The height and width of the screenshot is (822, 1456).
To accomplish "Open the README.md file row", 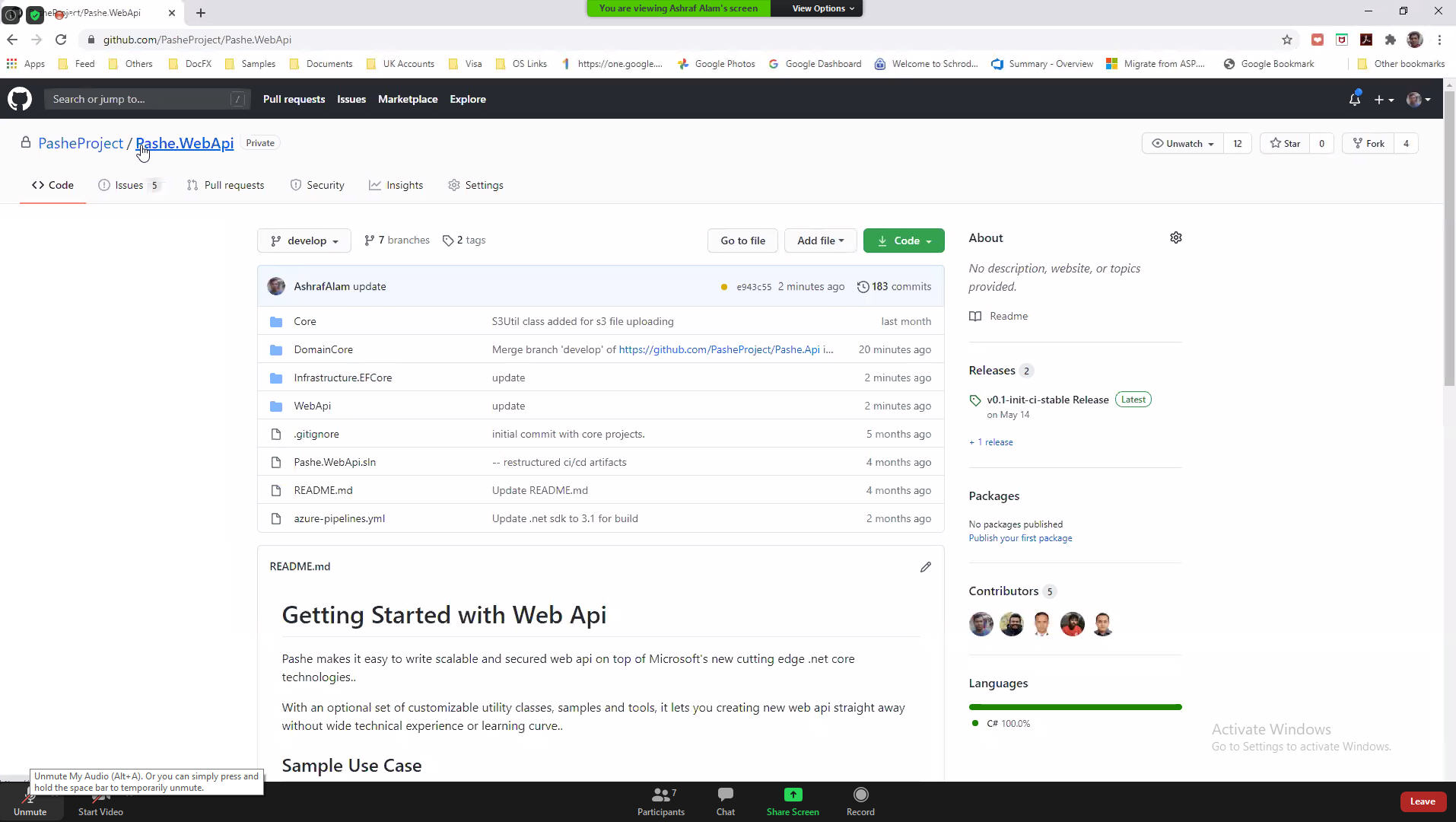I will pyautogui.click(x=600, y=490).
